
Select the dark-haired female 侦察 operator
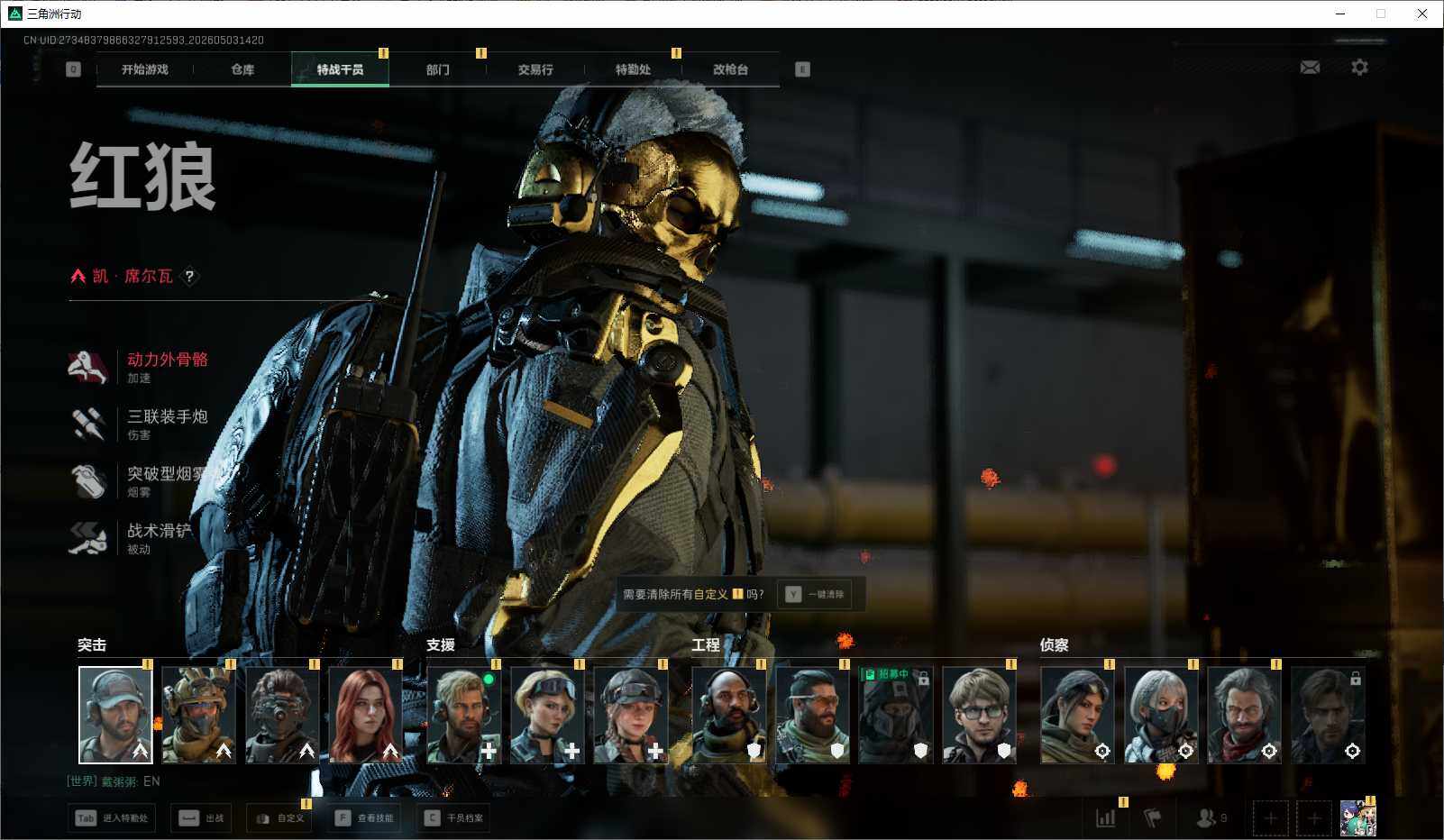[1077, 715]
